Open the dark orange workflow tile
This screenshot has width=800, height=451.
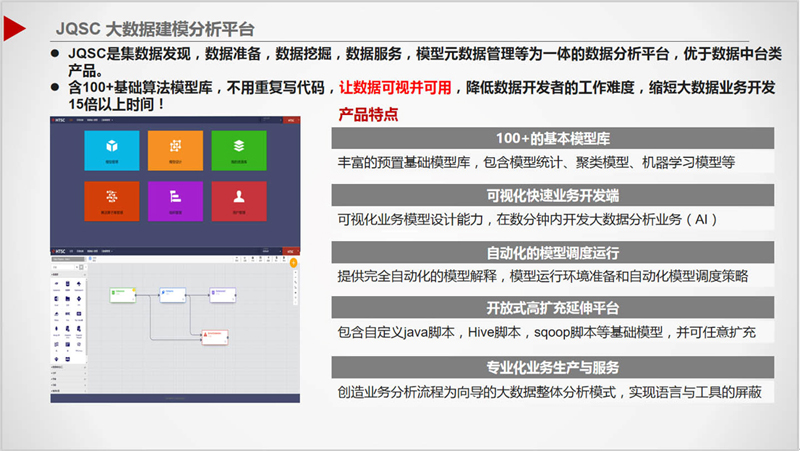112,201
